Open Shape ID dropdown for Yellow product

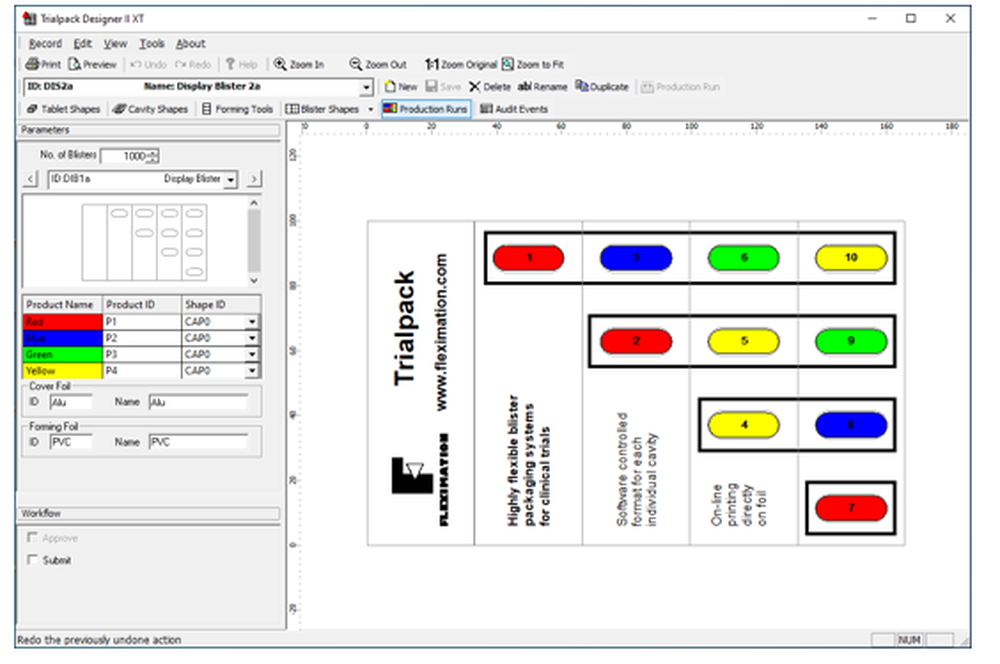coord(253,371)
